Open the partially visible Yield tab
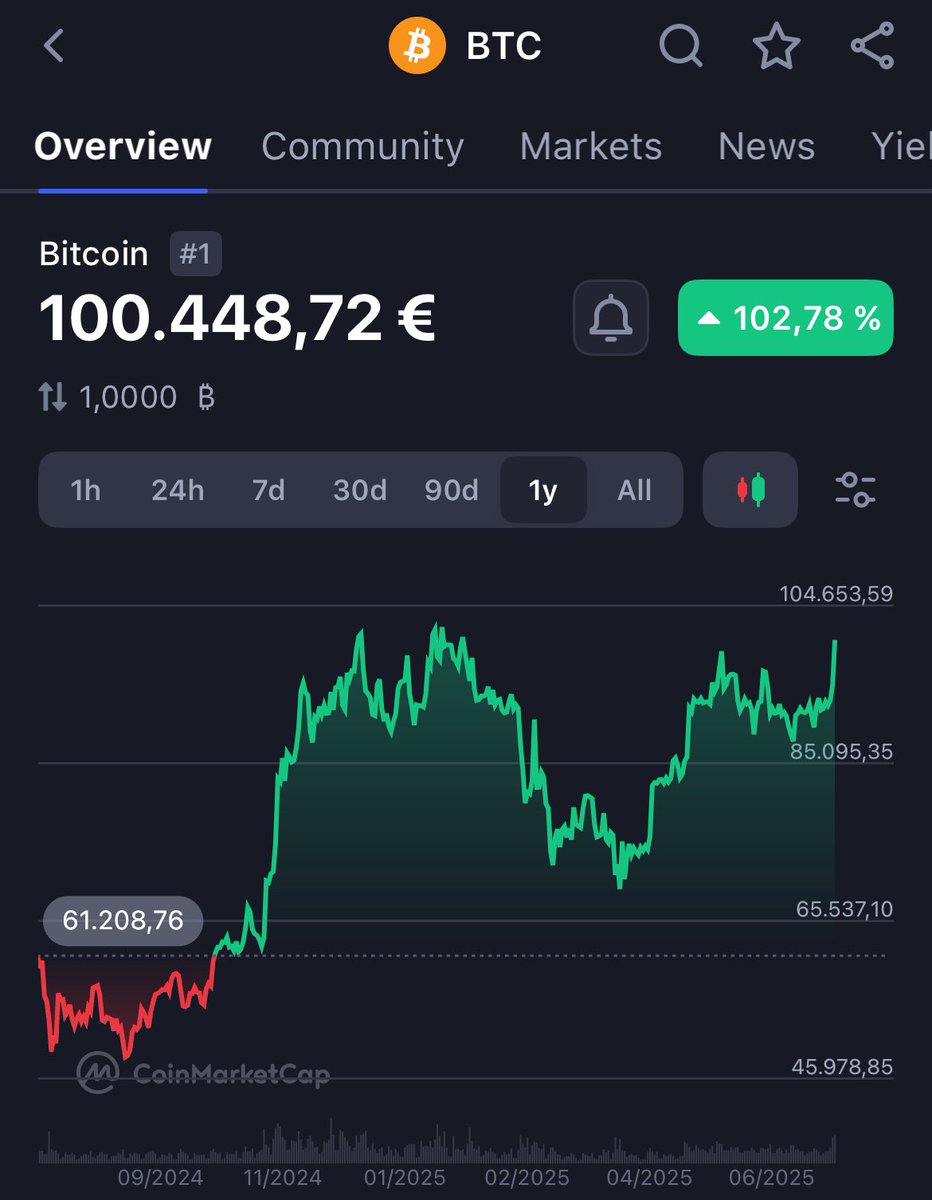Screen dimensions: 932x1200 tap(901, 147)
